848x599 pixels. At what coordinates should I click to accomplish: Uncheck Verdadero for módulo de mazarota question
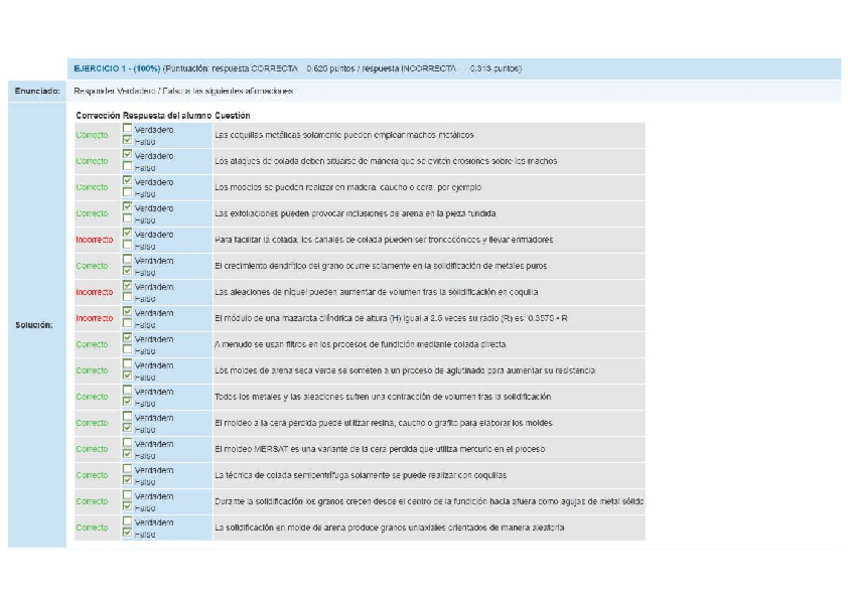tap(126, 312)
